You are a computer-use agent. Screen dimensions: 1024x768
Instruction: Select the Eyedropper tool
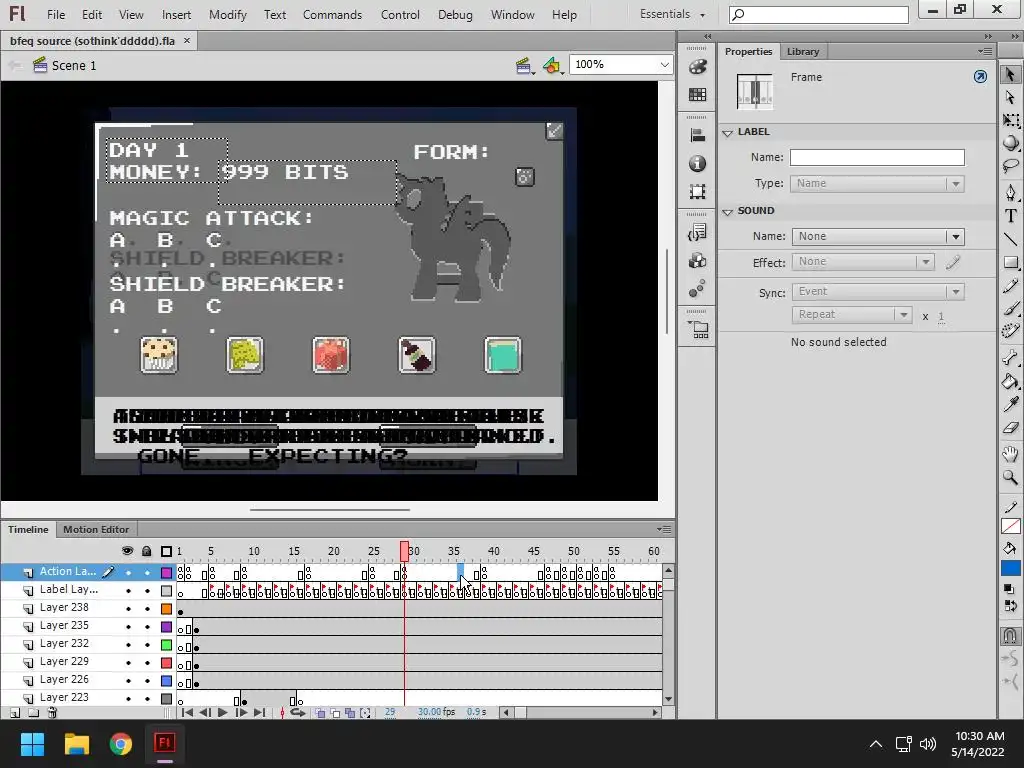(x=1010, y=404)
